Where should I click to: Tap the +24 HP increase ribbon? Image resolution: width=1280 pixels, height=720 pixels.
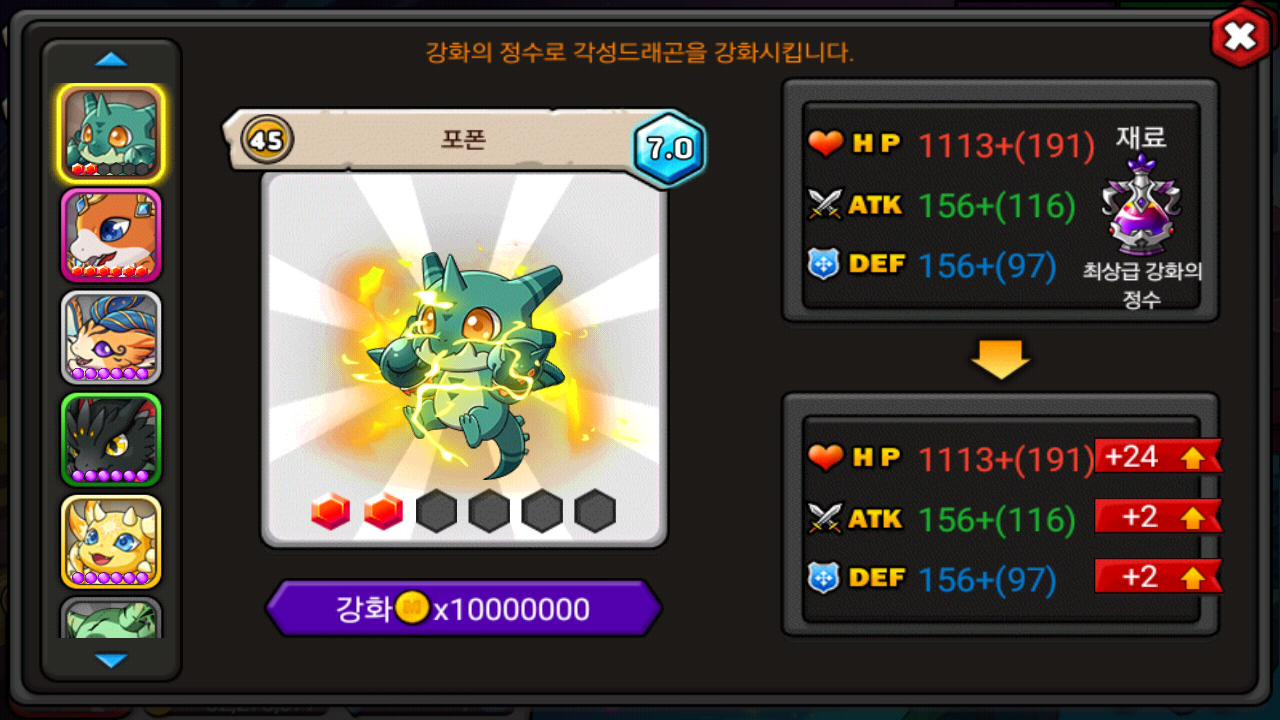[1158, 457]
